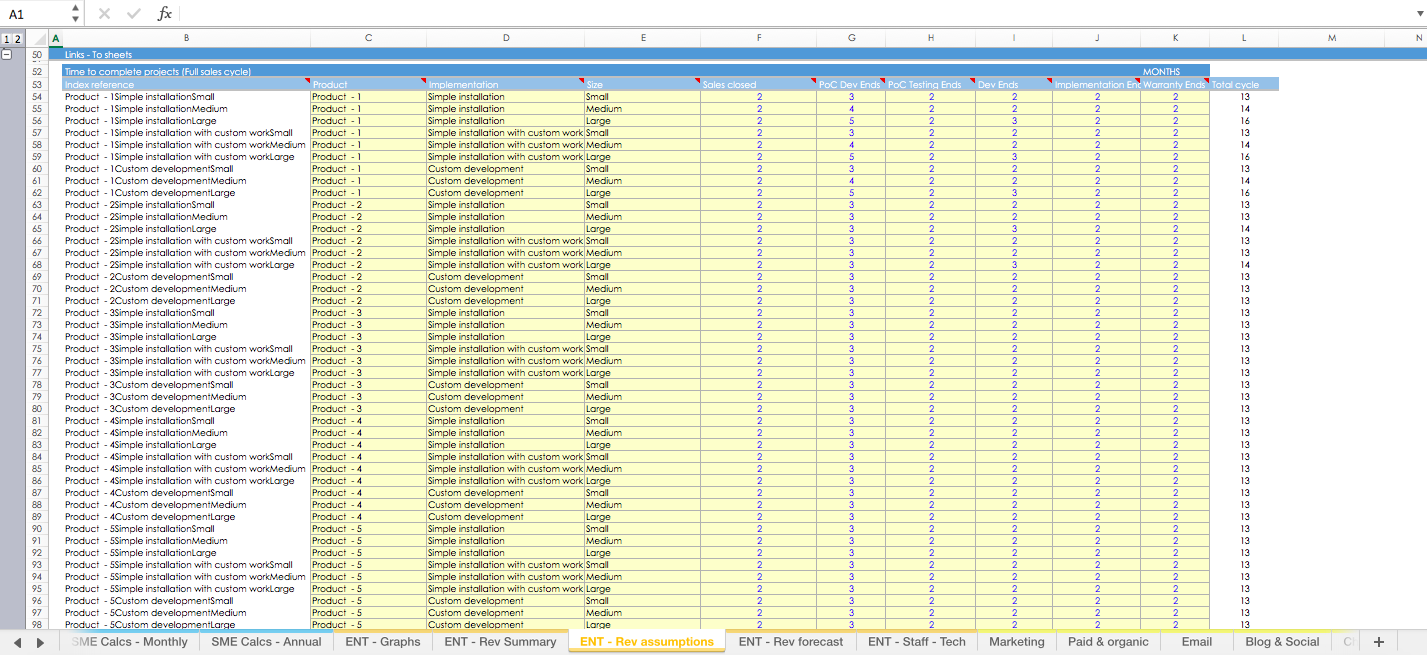Add a new sheet with plus button
Screen dimensions: 1427x655
[x=1379, y=642]
